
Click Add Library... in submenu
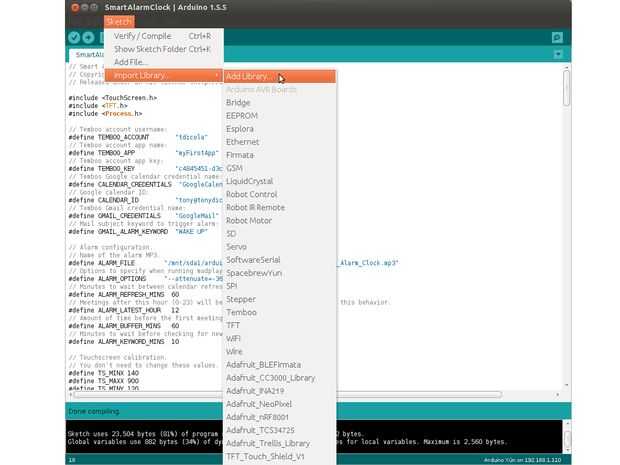(280, 76)
